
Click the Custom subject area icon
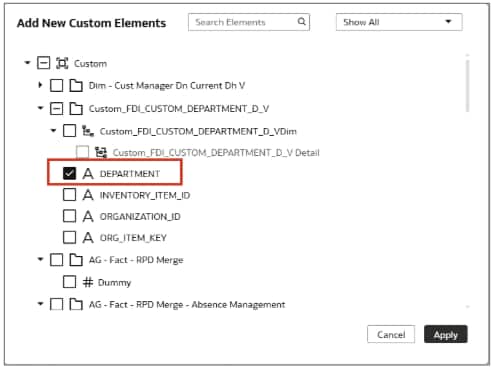tap(62, 63)
